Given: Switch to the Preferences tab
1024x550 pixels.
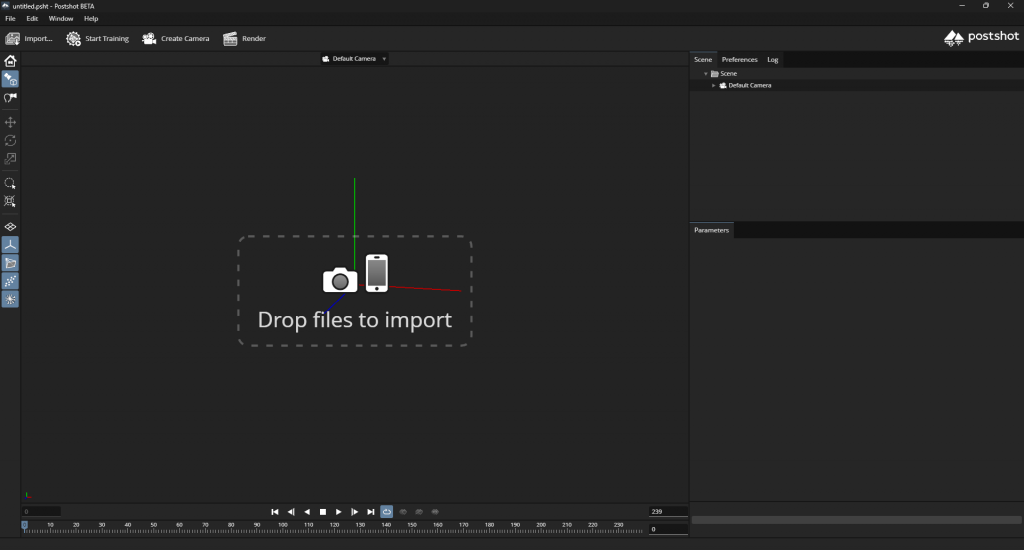Looking at the screenshot, I should pos(740,60).
